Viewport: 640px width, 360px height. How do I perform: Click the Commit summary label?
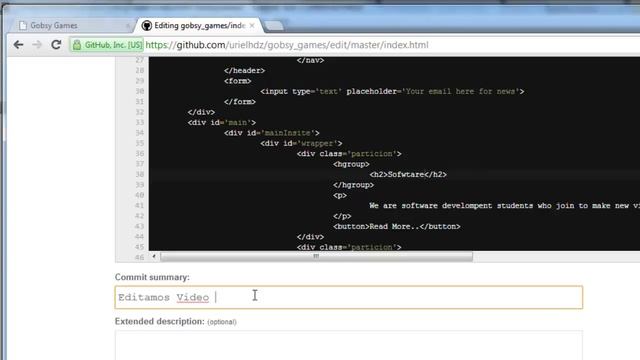click(152, 277)
